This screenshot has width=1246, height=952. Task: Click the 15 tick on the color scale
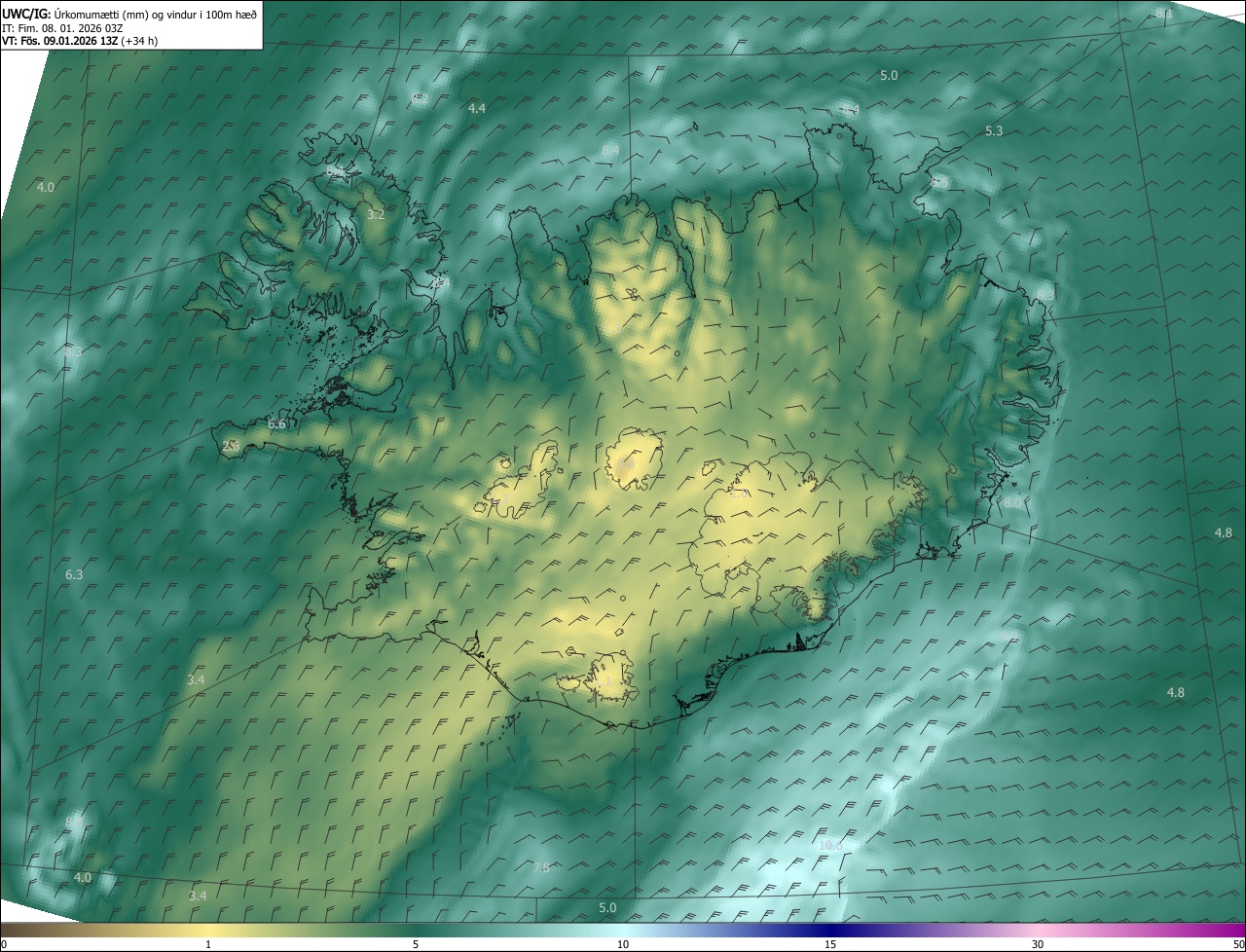(830, 944)
